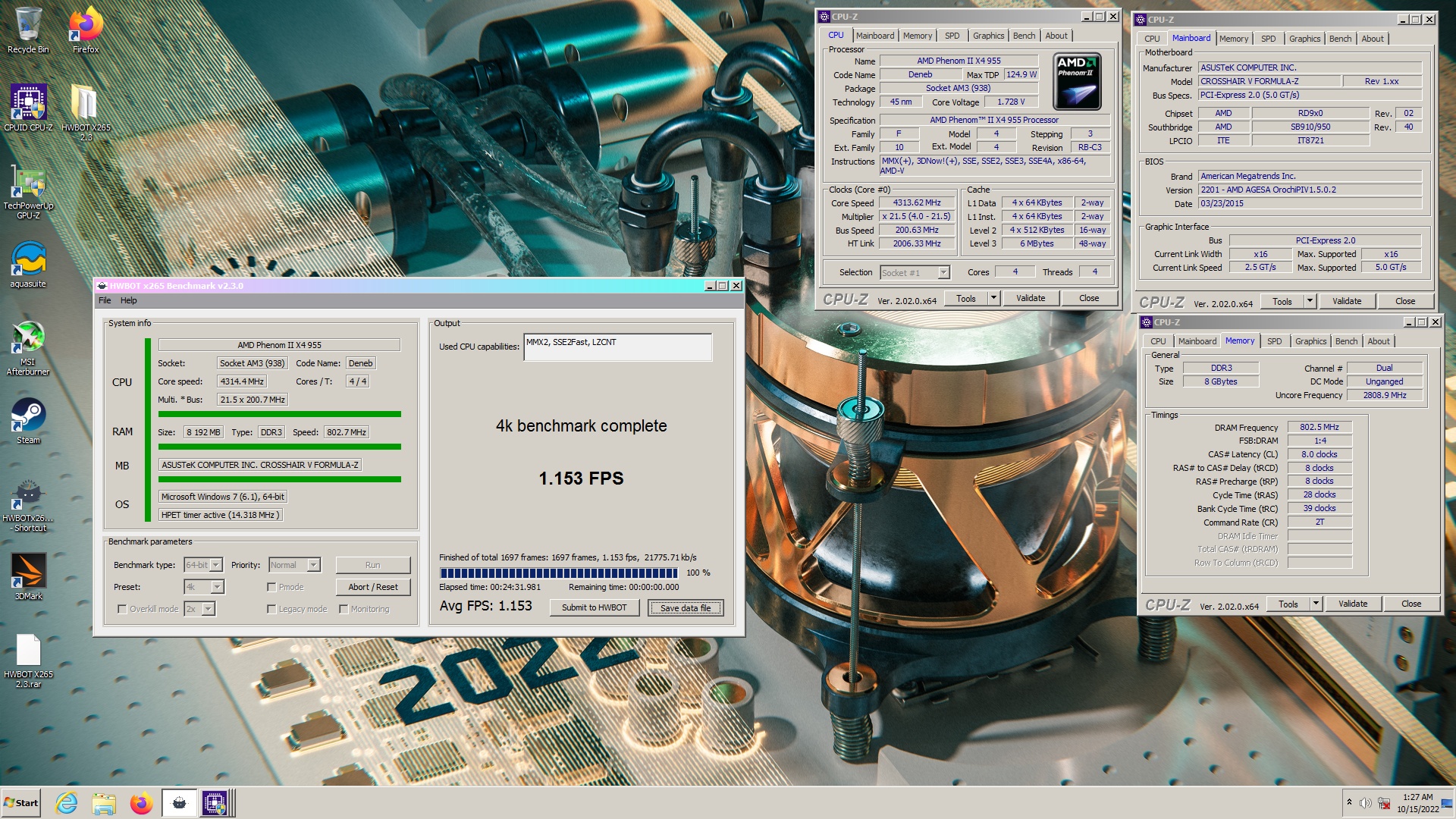Switch to HWBOT x265 taskbar button
Image resolution: width=1456 pixels, height=819 pixels.
[x=179, y=803]
